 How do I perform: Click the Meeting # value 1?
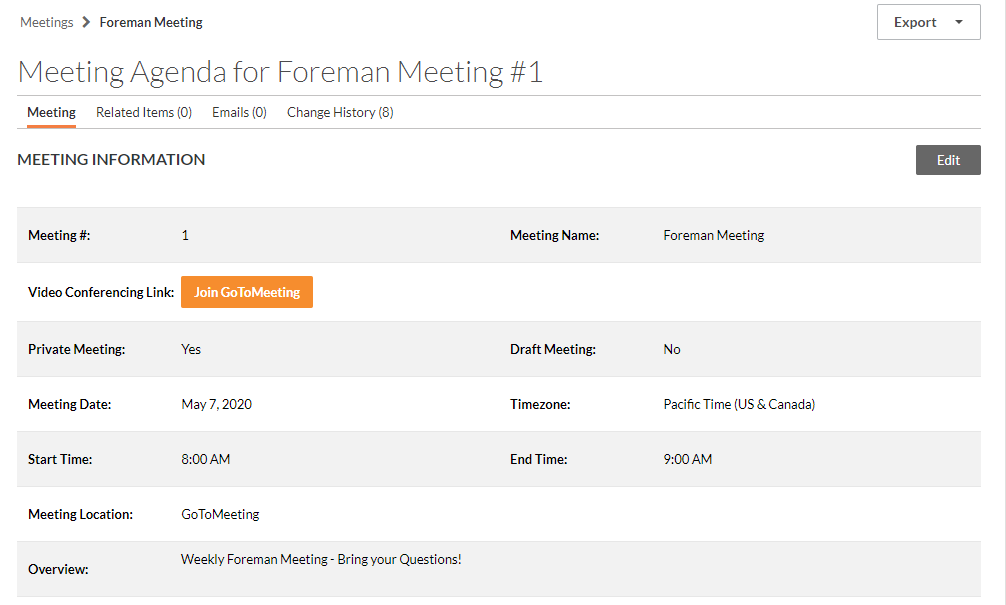coord(185,235)
